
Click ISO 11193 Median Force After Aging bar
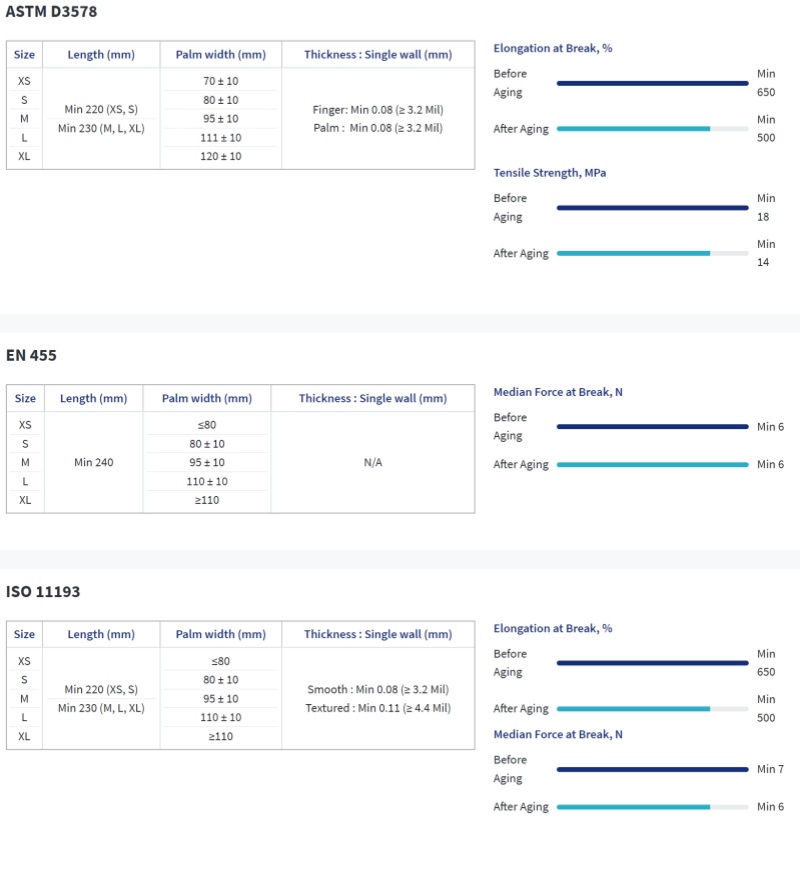[652, 807]
